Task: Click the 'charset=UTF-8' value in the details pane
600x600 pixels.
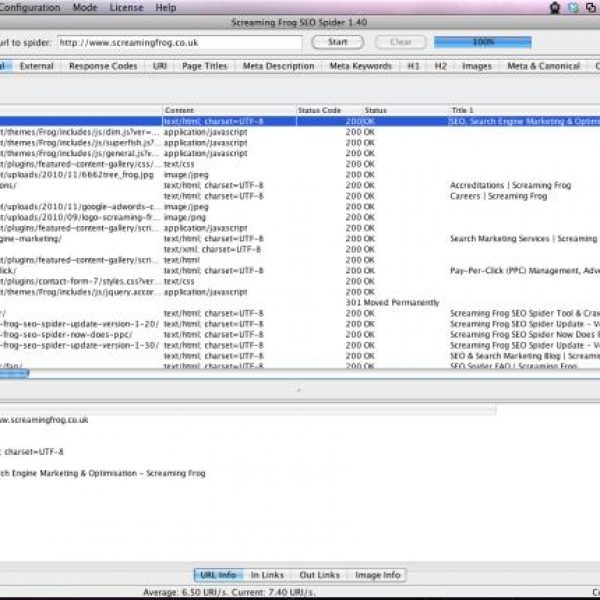Action: (33, 452)
